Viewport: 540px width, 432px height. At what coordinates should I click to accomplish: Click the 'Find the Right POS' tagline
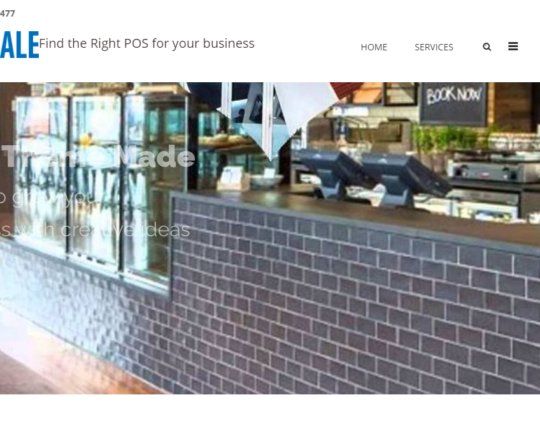pos(147,44)
